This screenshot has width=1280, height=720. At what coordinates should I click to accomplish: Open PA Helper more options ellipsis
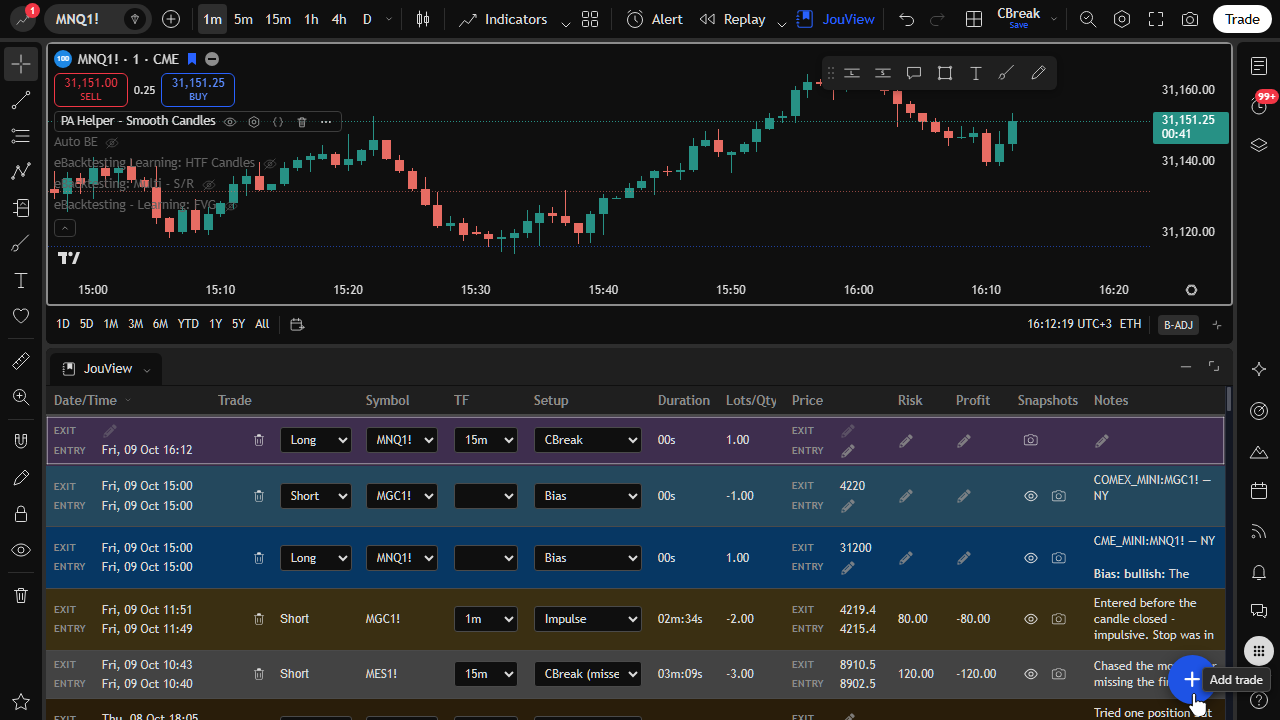(x=326, y=121)
